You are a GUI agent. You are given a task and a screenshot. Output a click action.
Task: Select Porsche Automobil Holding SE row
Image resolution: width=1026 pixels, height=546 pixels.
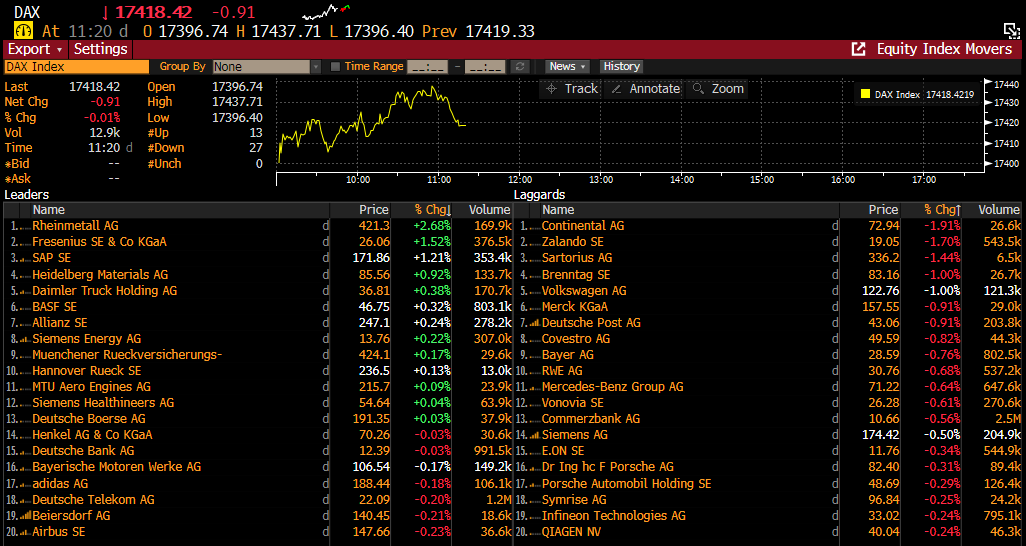(767, 484)
